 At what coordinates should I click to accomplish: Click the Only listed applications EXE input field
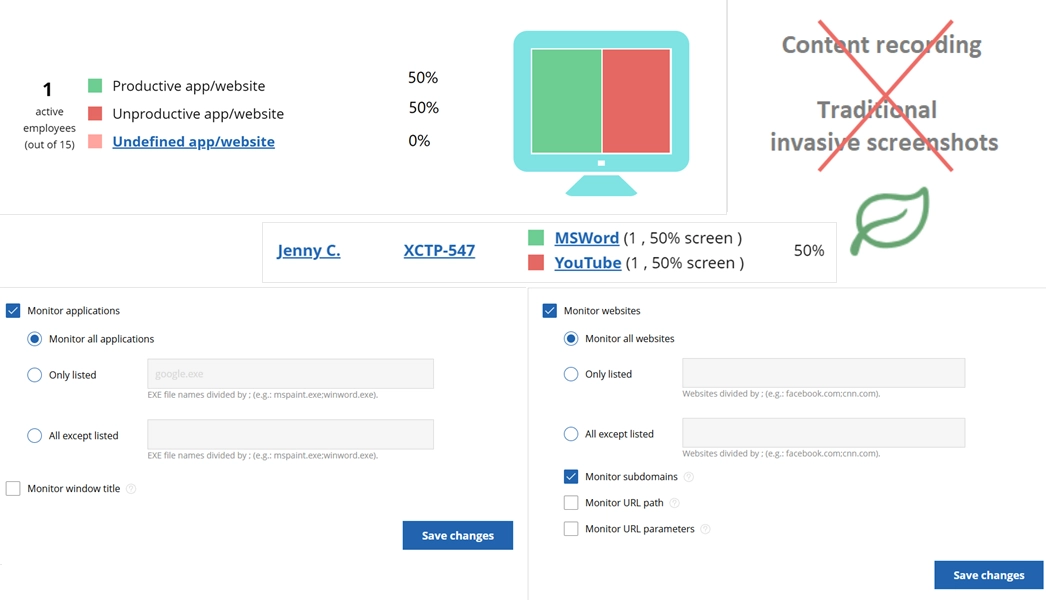coord(290,374)
